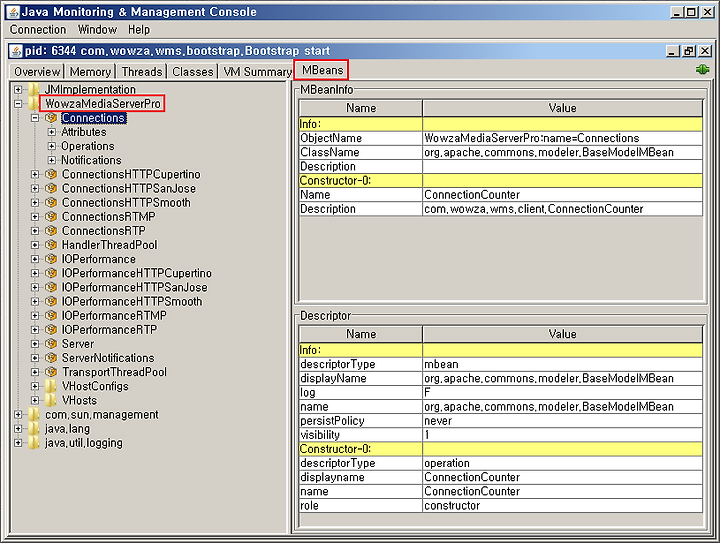The height and width of the screenshot is (543, 720).
Task: Click the green connection status icon
Action: click(x=702, y=69)
